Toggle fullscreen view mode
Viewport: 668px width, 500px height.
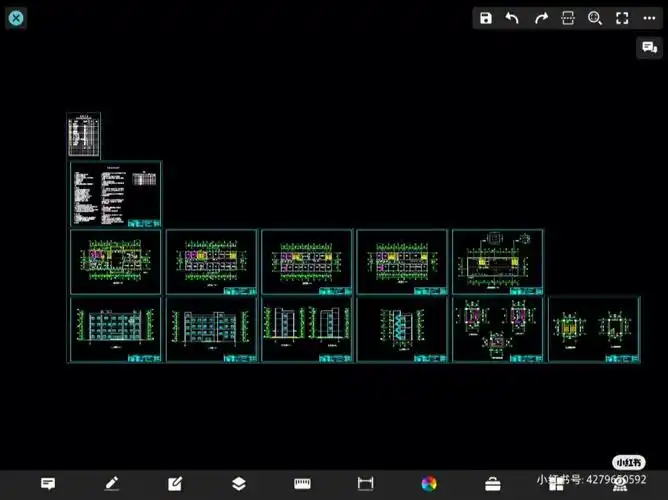click(622, 18)
